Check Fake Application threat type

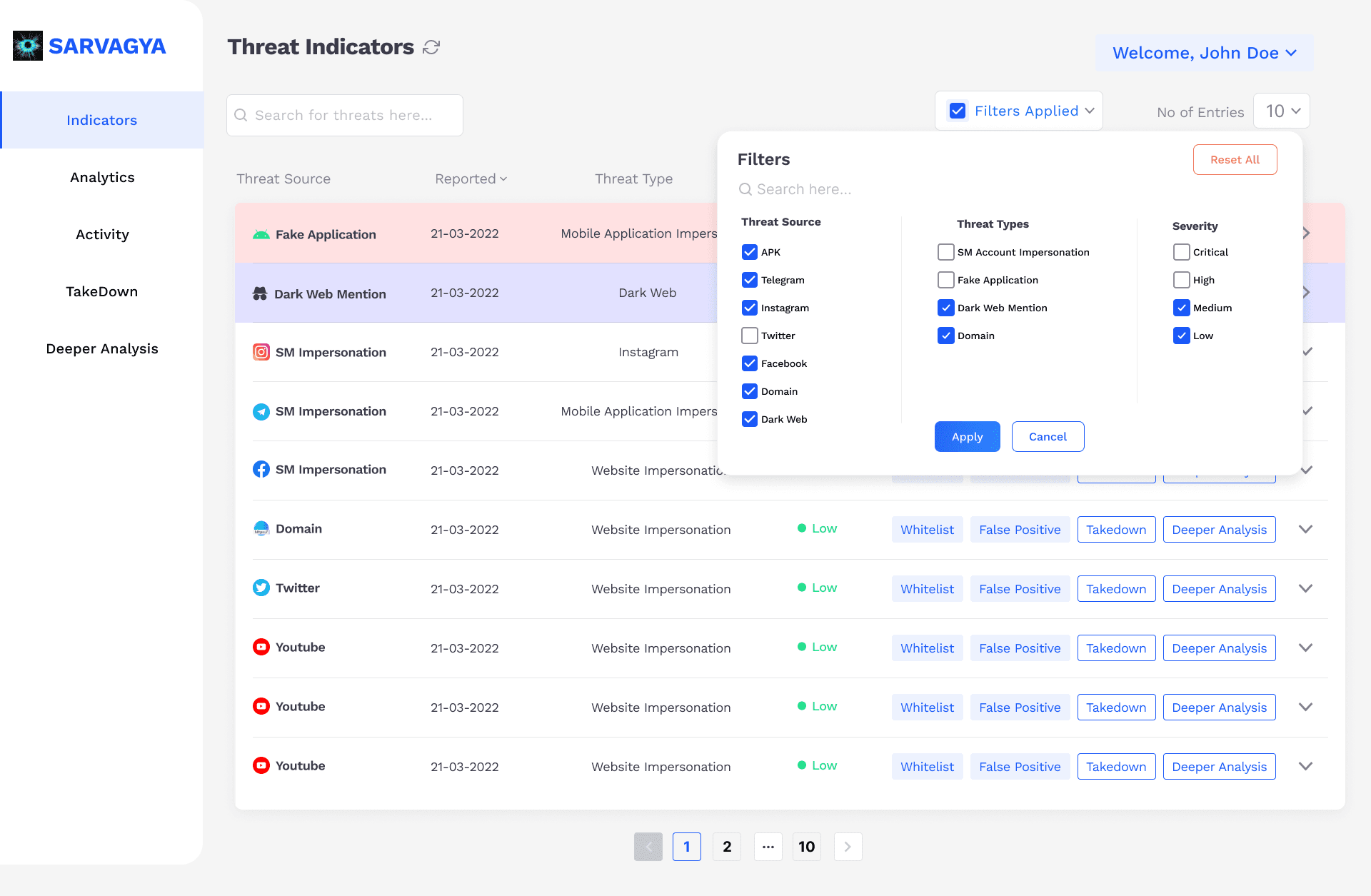(946, 280)
